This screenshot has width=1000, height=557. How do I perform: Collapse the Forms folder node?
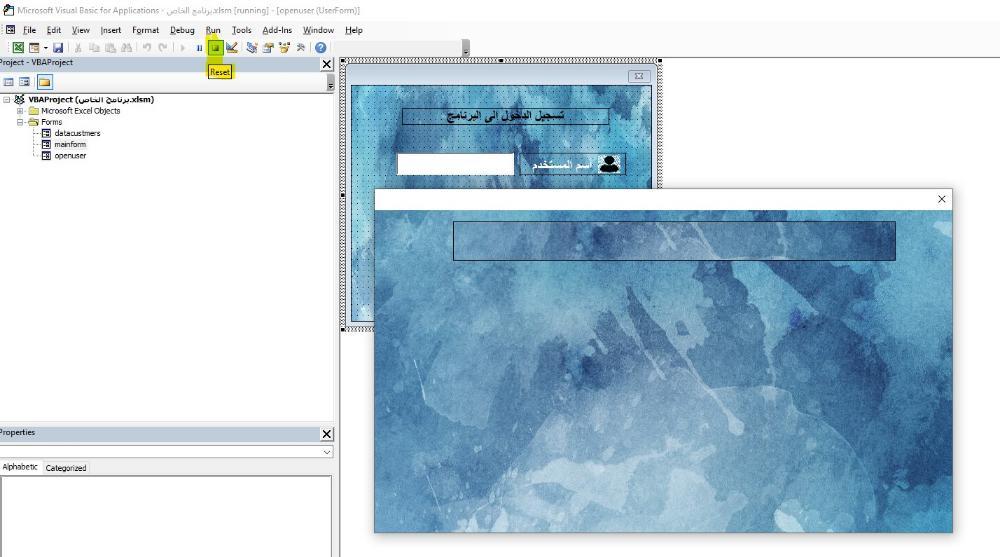[x=20, y=122]
